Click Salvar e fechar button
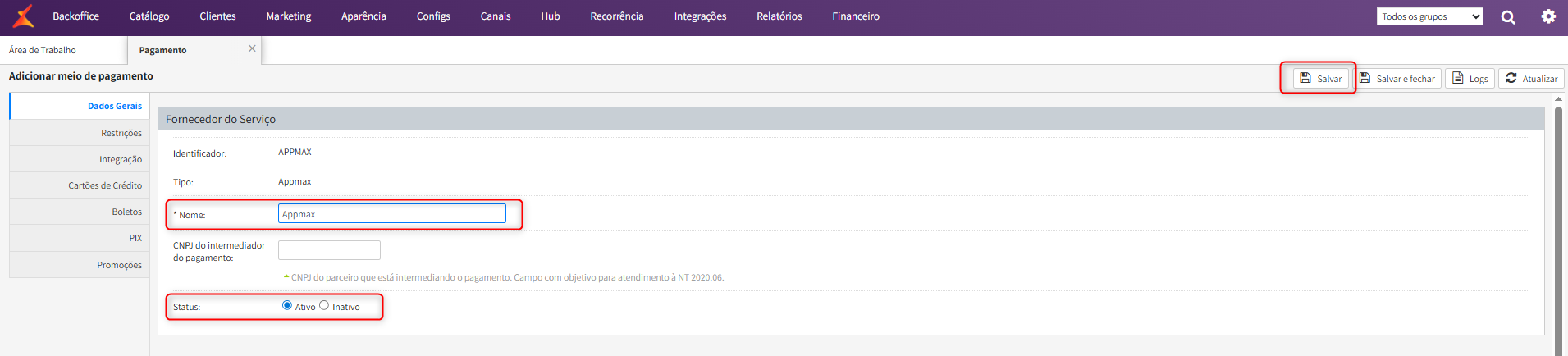 click(1397, 78)
